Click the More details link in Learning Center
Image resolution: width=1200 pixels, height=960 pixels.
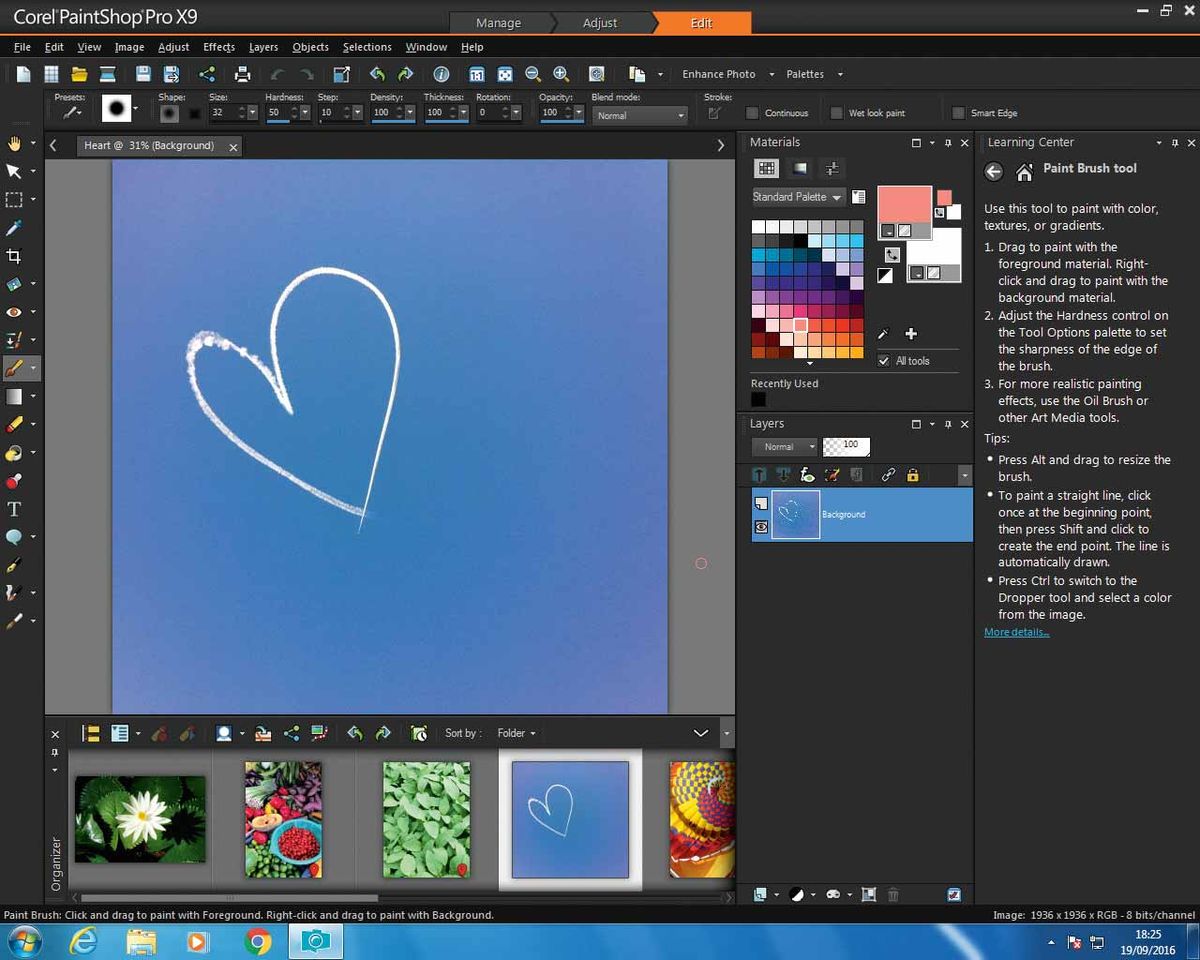pyautogui.click(x=1016, y=632)
